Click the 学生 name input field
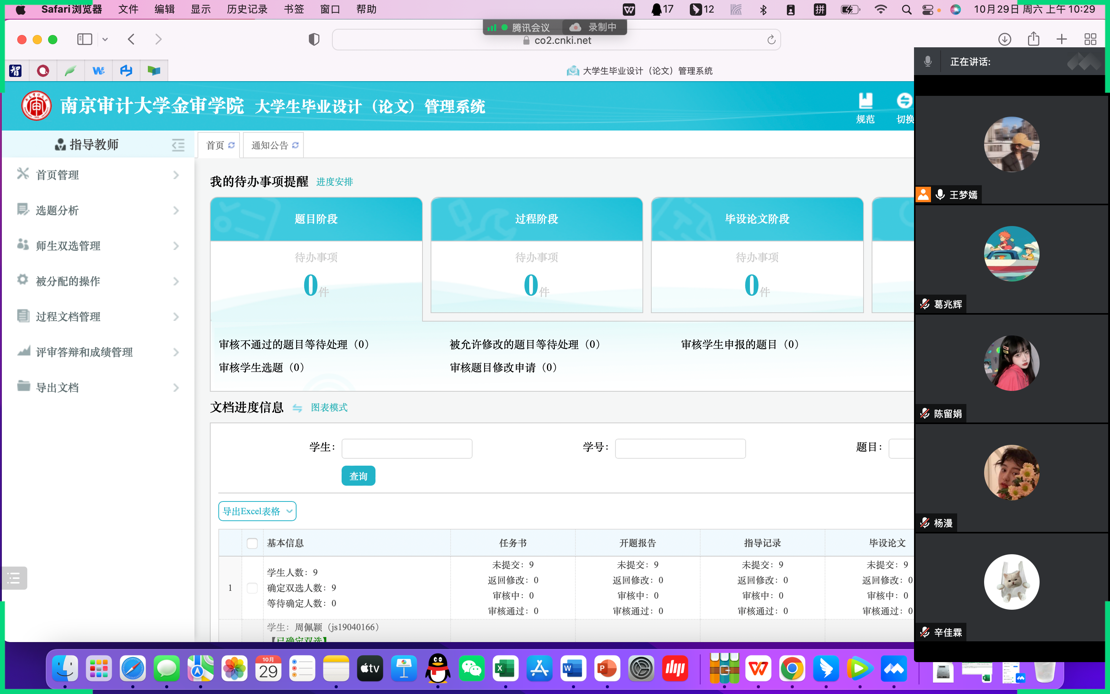 (x=406, y=448)
